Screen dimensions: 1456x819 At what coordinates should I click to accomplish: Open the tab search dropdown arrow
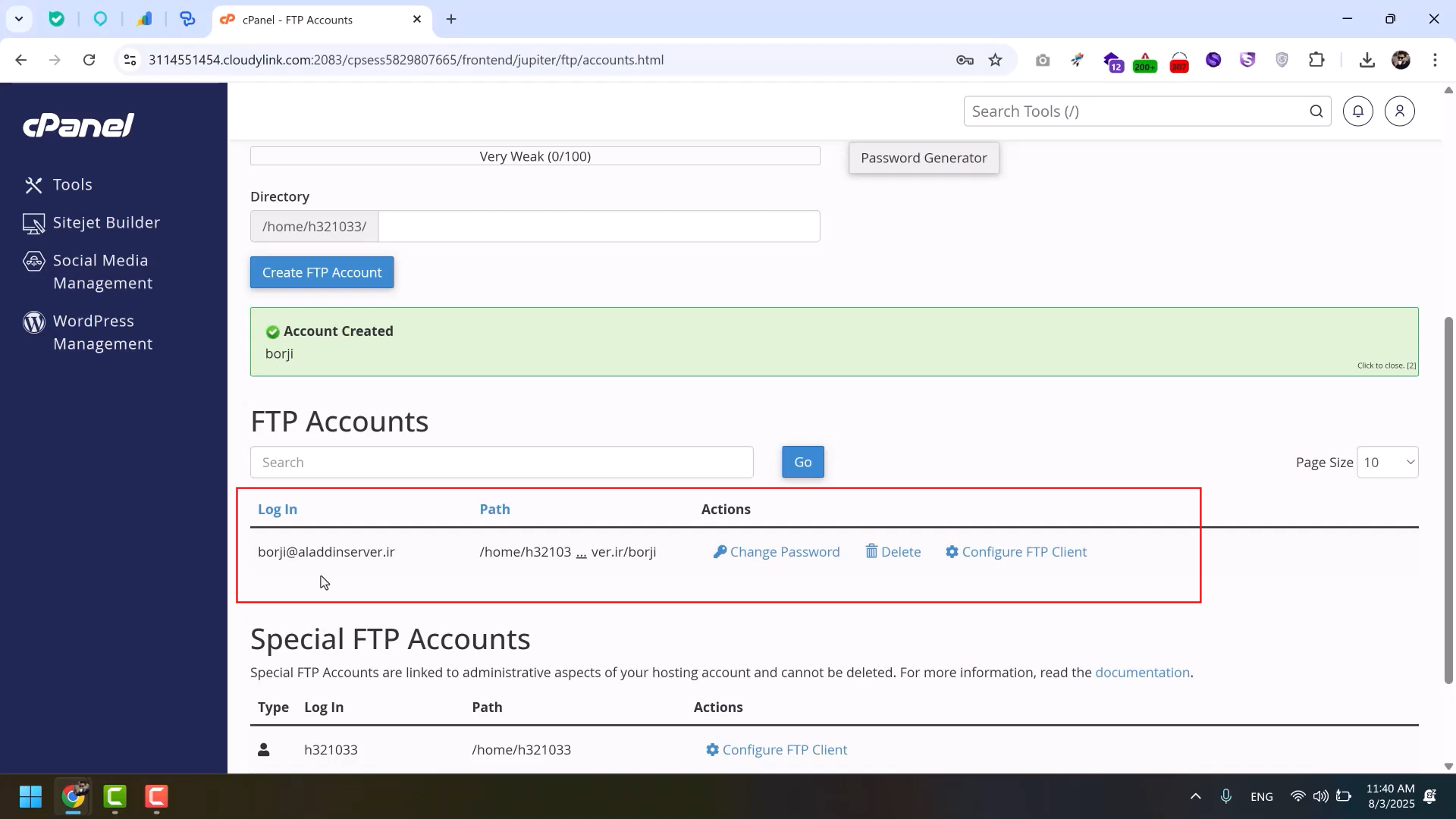click(x=18, y=19)
